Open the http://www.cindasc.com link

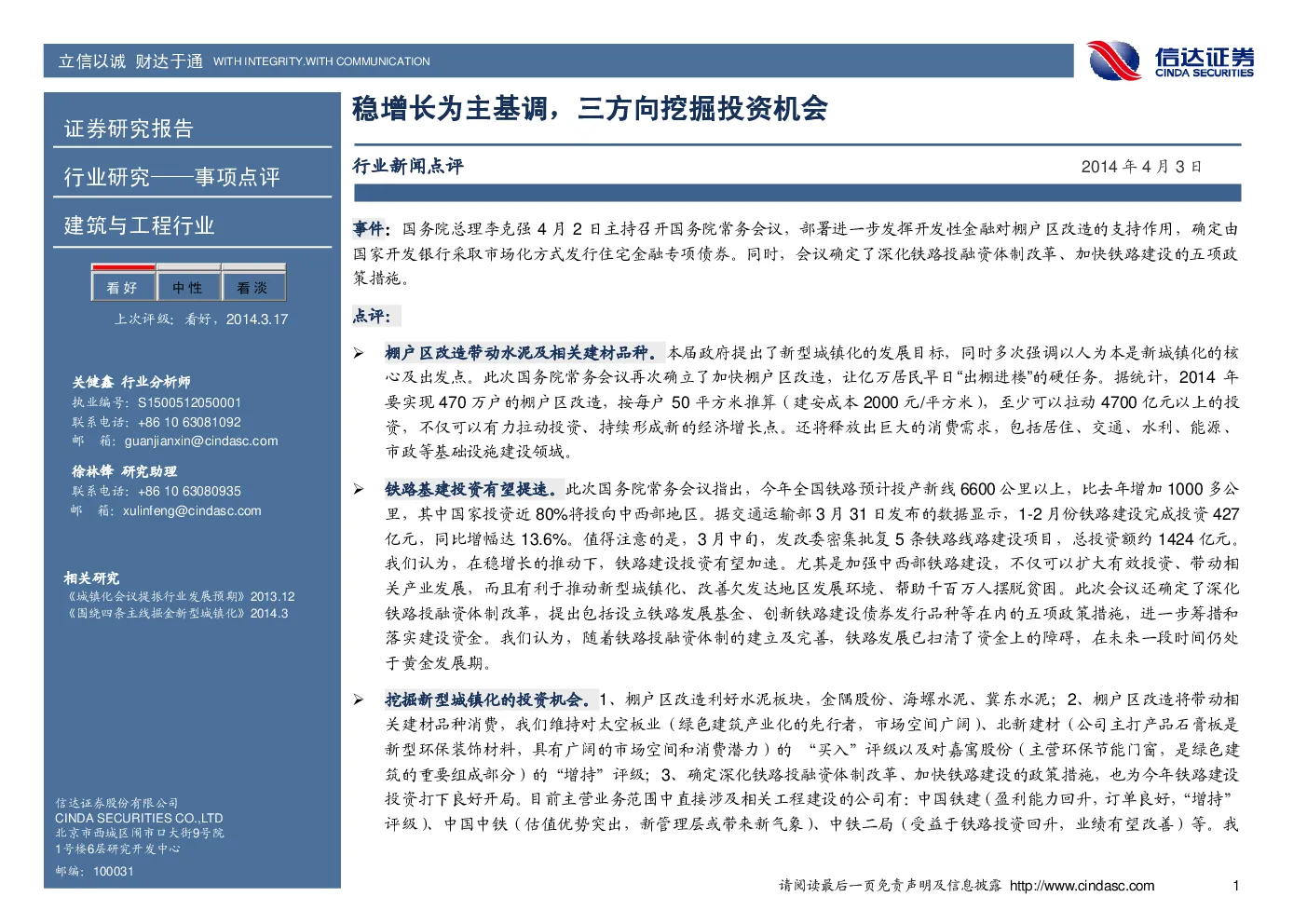tap(1082, 886)
